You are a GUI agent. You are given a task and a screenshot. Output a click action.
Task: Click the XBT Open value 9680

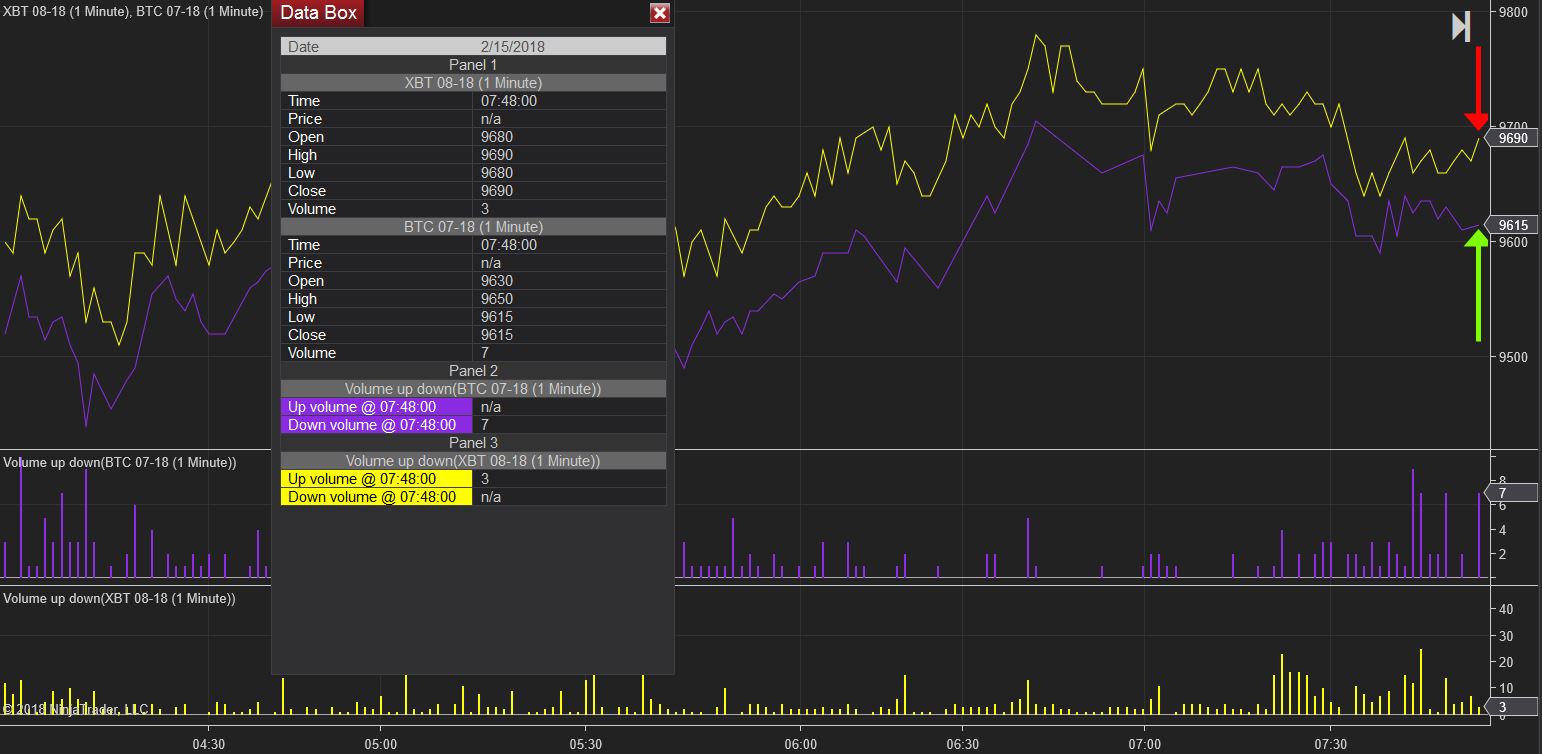[497, 137]
